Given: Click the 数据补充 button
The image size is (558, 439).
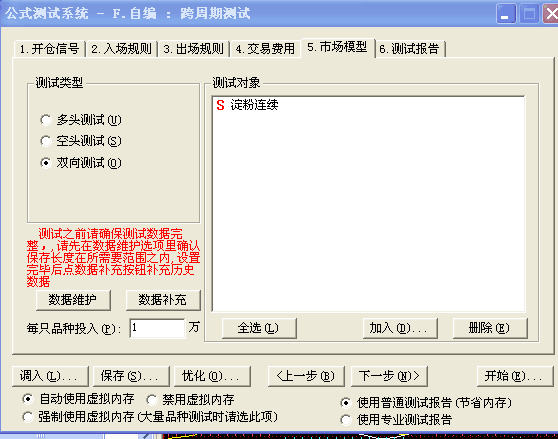Looking at the screenshot, I should (163, 300).
